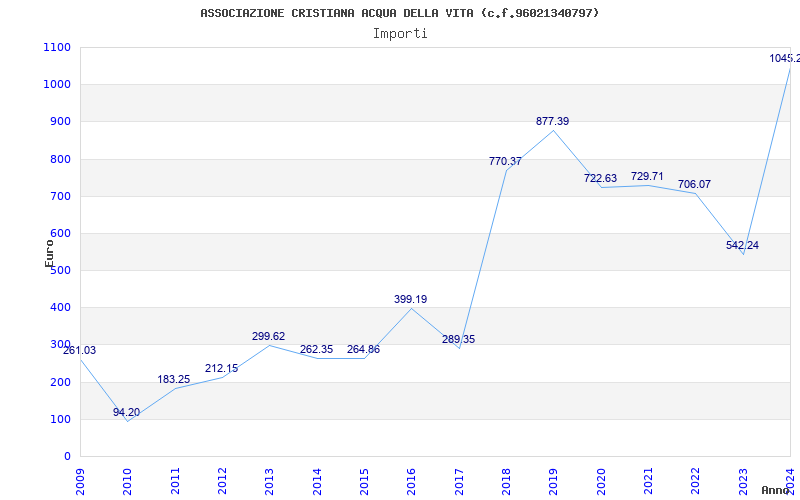Click the 706.07 data label
Viewport: 800px width, 500px height.
point(694,184)
